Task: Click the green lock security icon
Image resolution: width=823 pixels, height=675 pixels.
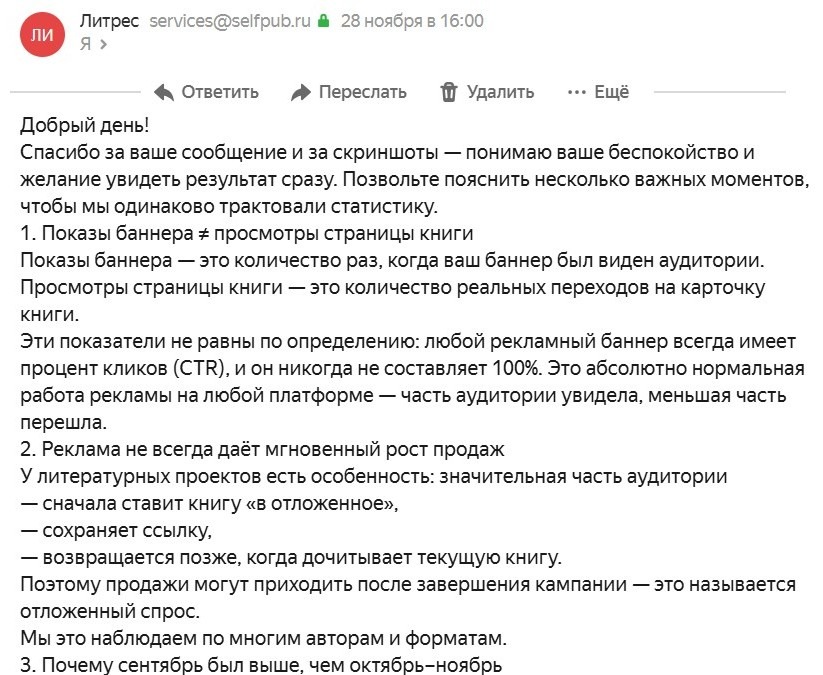Action: [x=323, y=20]
